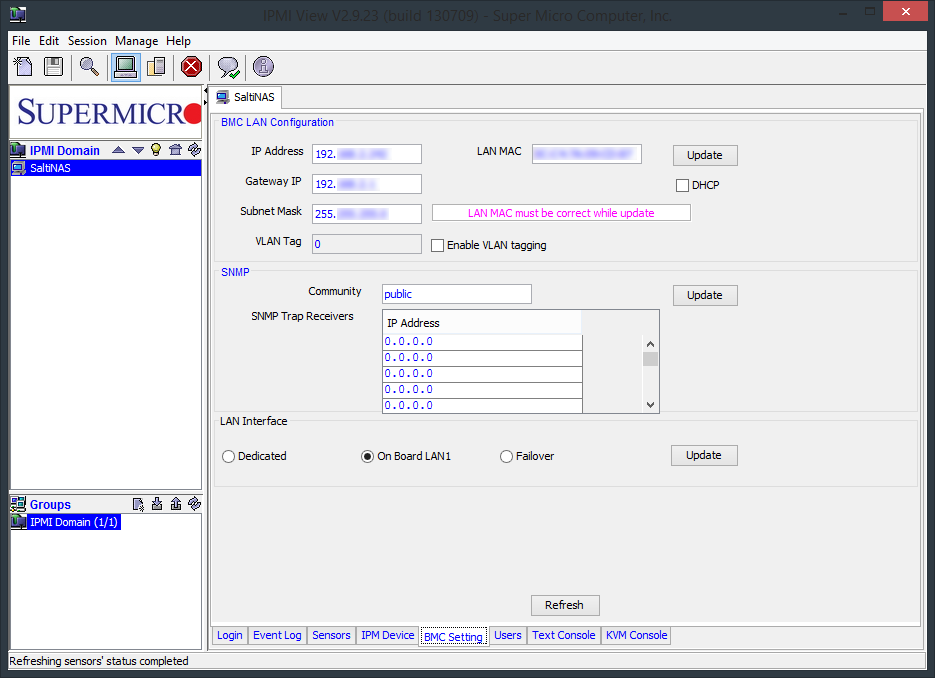
Task: Select SaltiNAS in the IPMI Domain list
Action: (106, 168)
